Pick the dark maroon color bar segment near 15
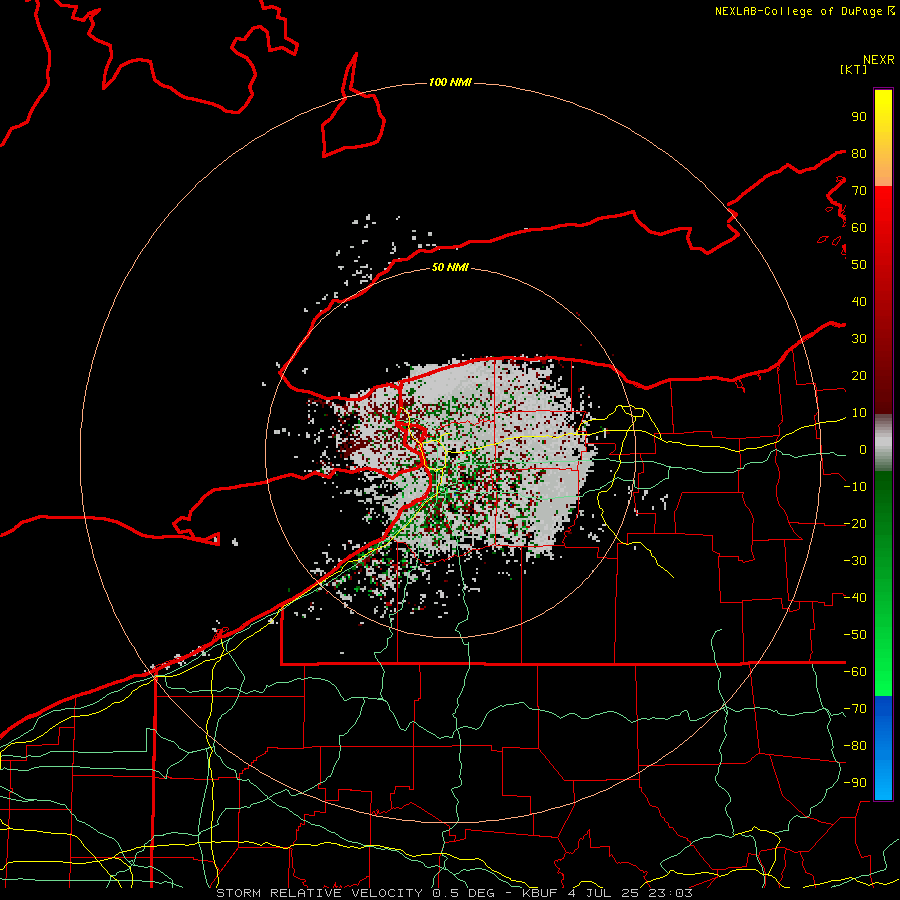Image resolution: width=900 pixels, height=900 pixels. point(883,394)
